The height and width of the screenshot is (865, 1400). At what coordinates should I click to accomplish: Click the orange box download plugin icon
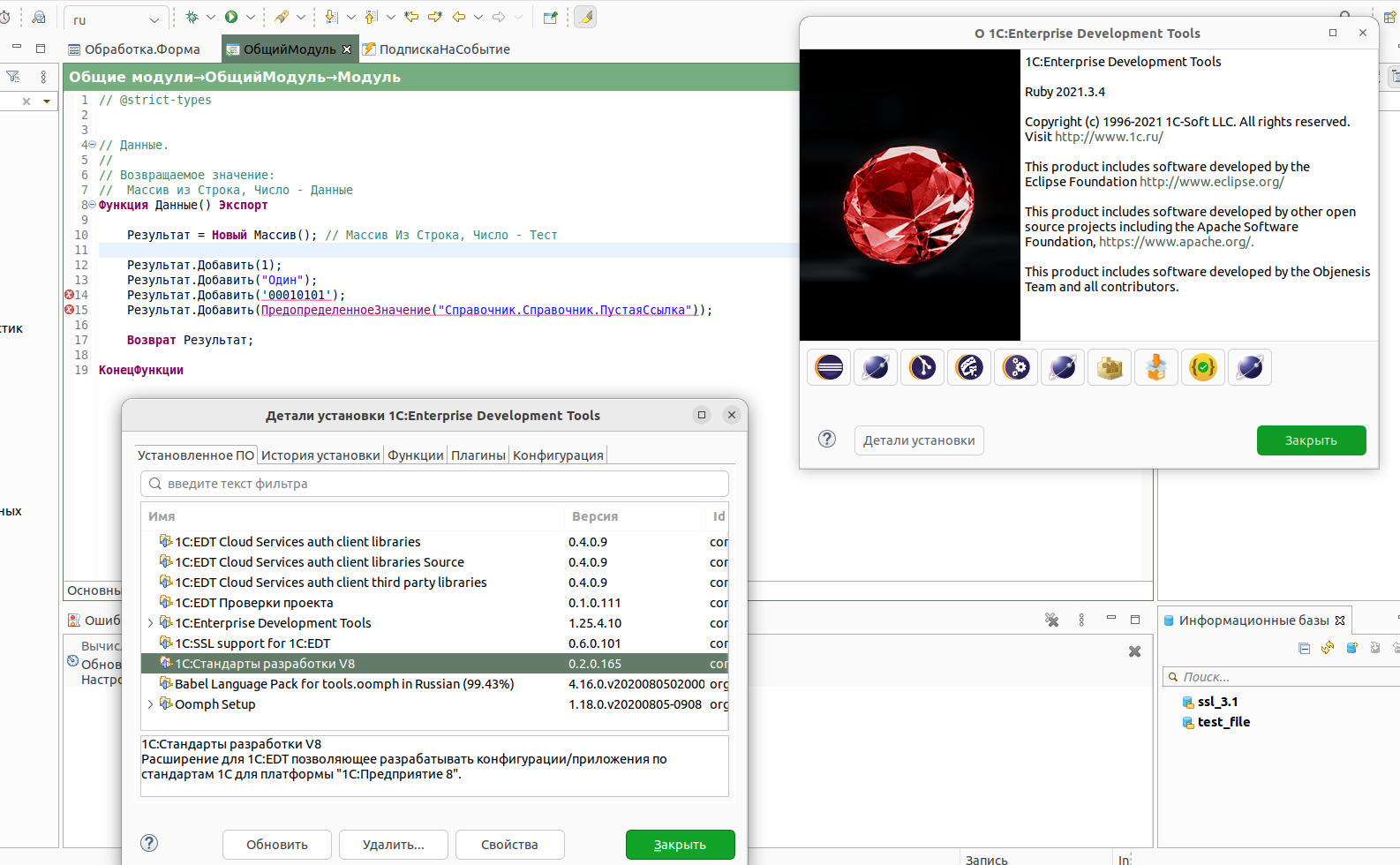(1156, 367)
